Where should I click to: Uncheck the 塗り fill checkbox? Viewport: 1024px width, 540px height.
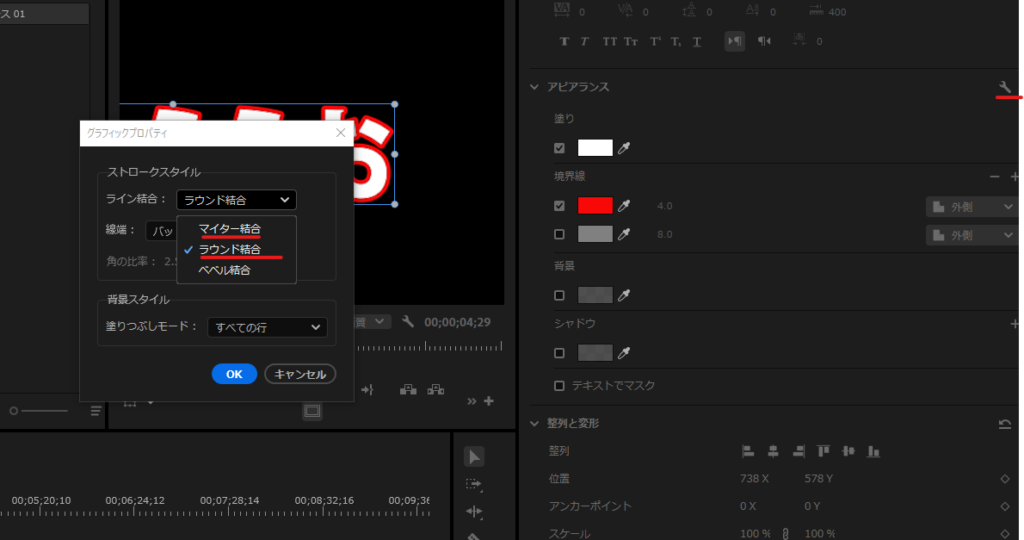pos(559,148)
